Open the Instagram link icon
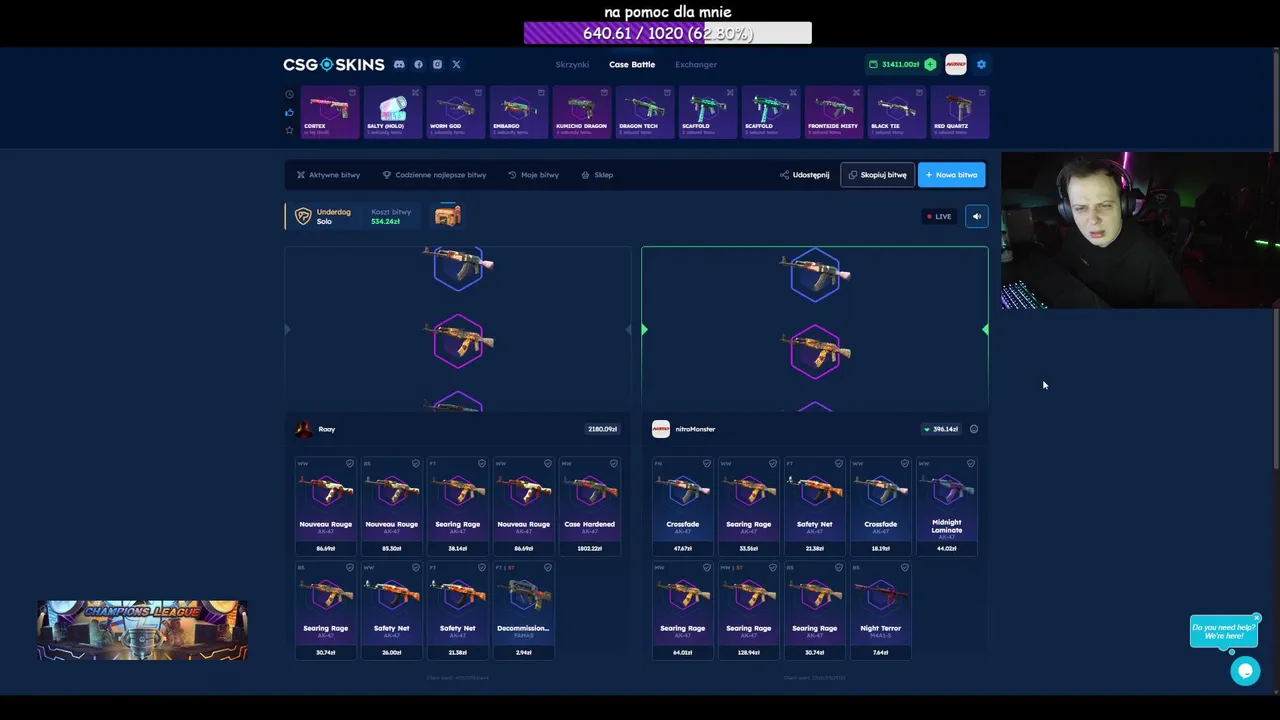The image size is (1280, 720). (437, 64)
